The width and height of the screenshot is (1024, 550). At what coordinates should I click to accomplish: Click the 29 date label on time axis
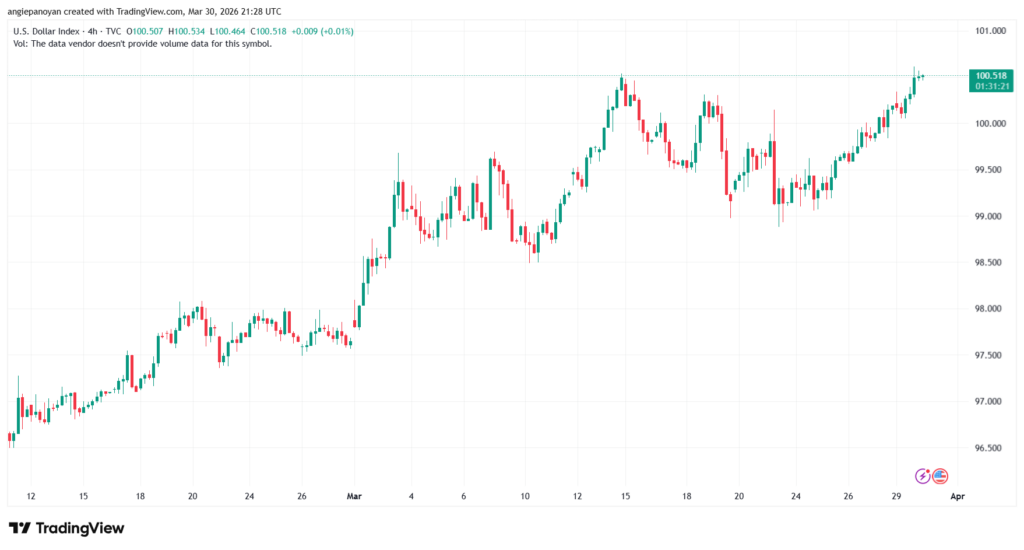point(896,495)
